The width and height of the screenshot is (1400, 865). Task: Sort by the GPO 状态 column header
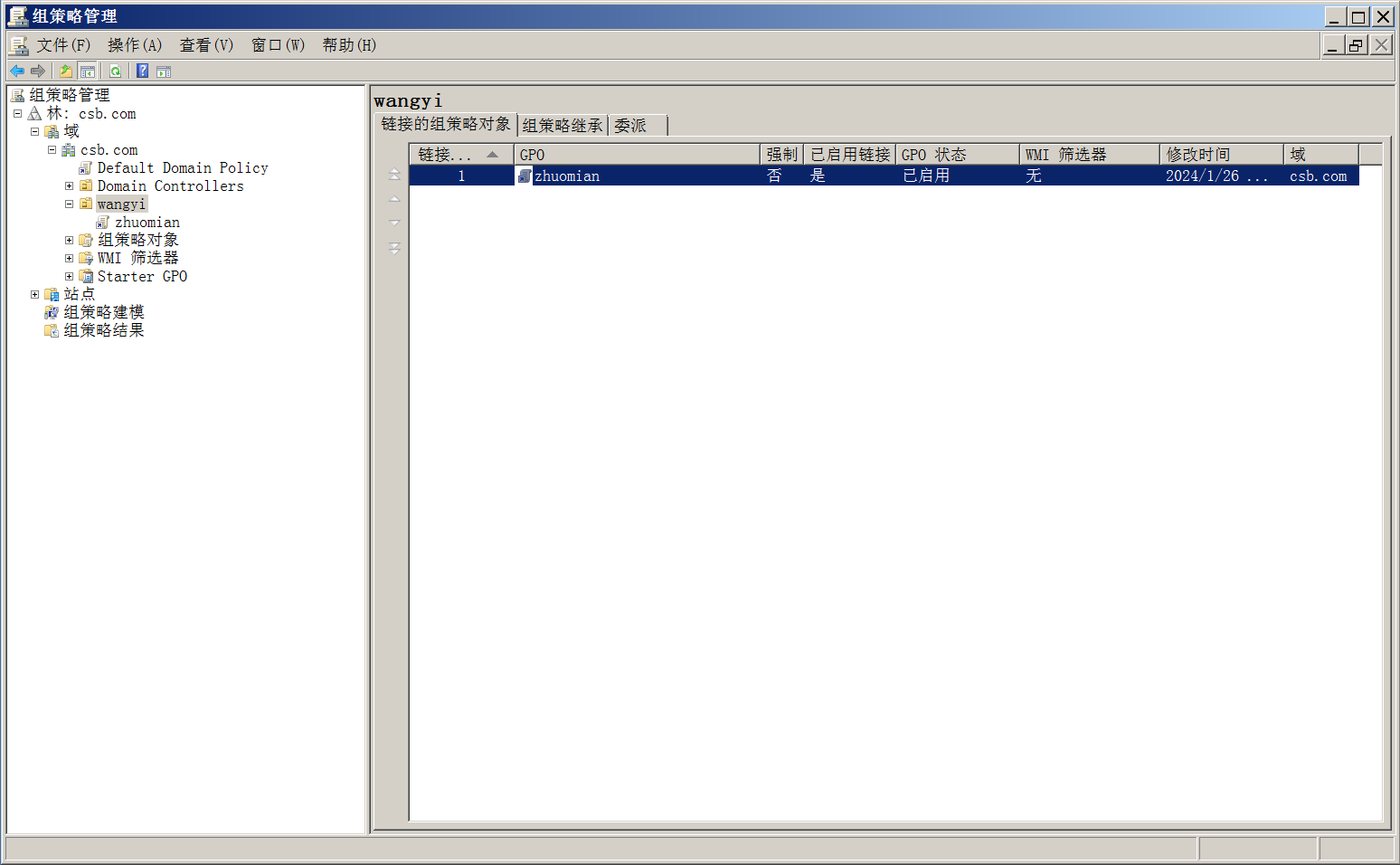[x=958, y=155]
